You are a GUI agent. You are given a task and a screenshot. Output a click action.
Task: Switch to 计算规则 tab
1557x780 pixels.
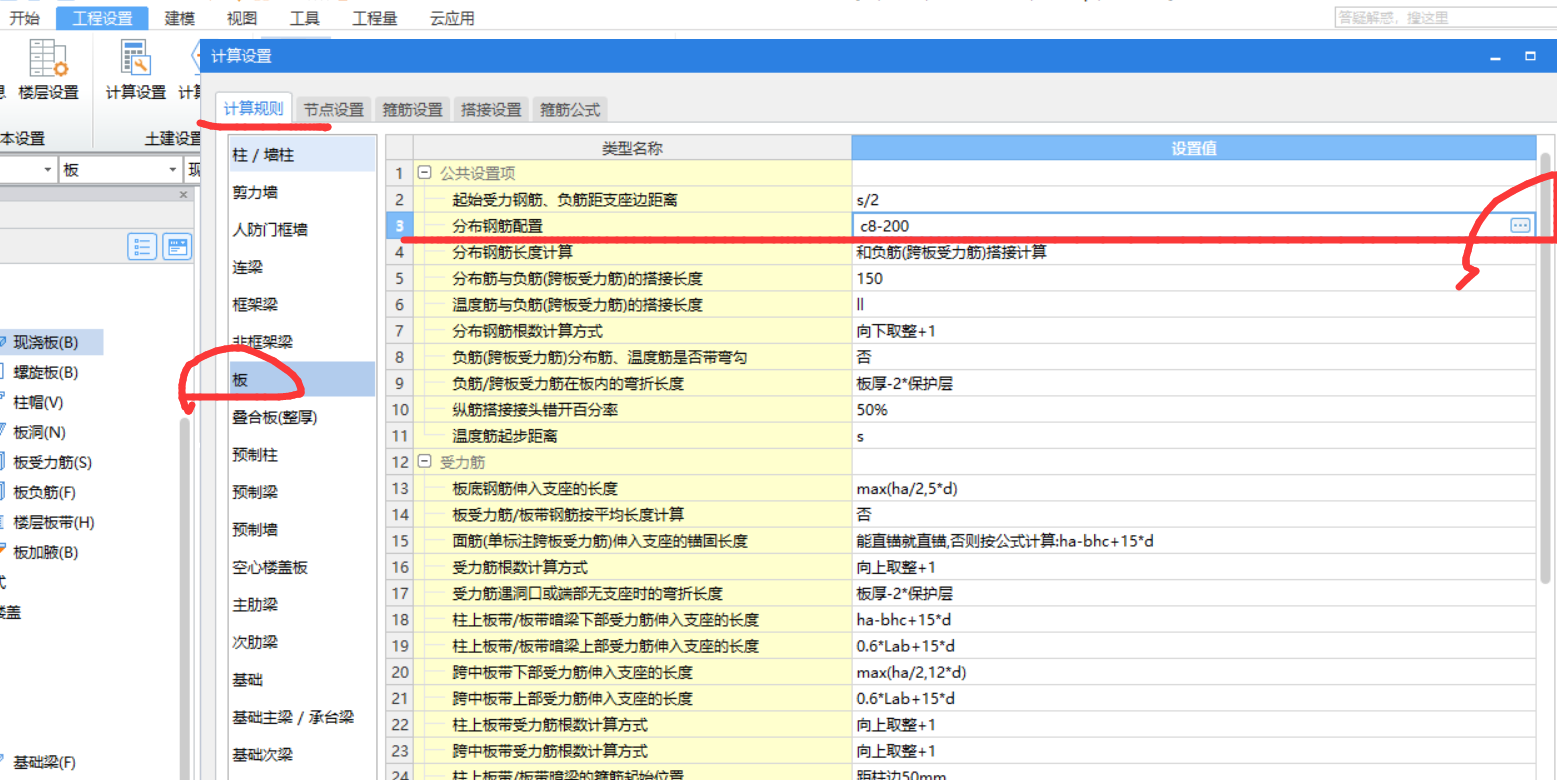click(253, 109)
